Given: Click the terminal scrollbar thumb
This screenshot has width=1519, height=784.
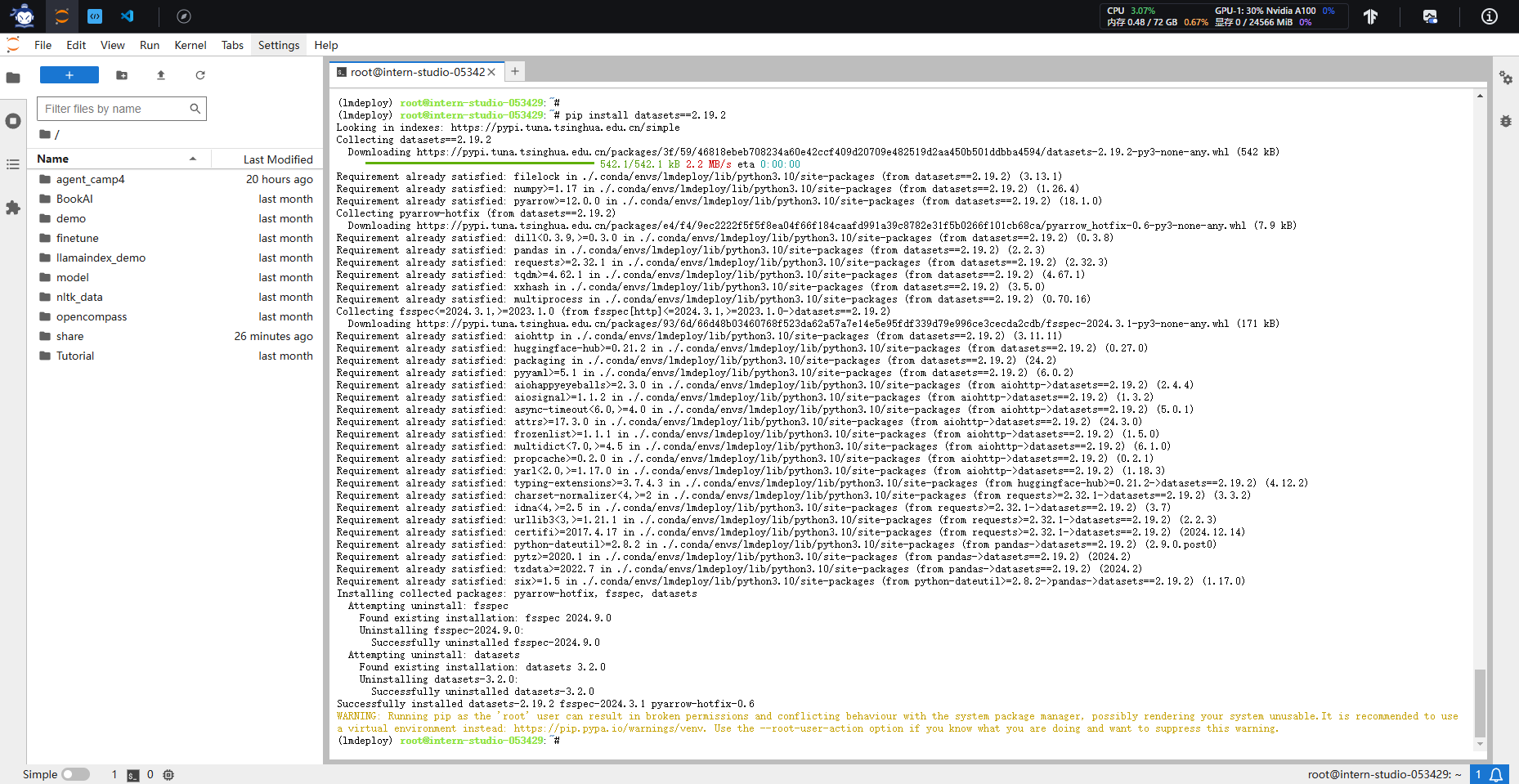Looking at the screenshot, I should 1480,702.
